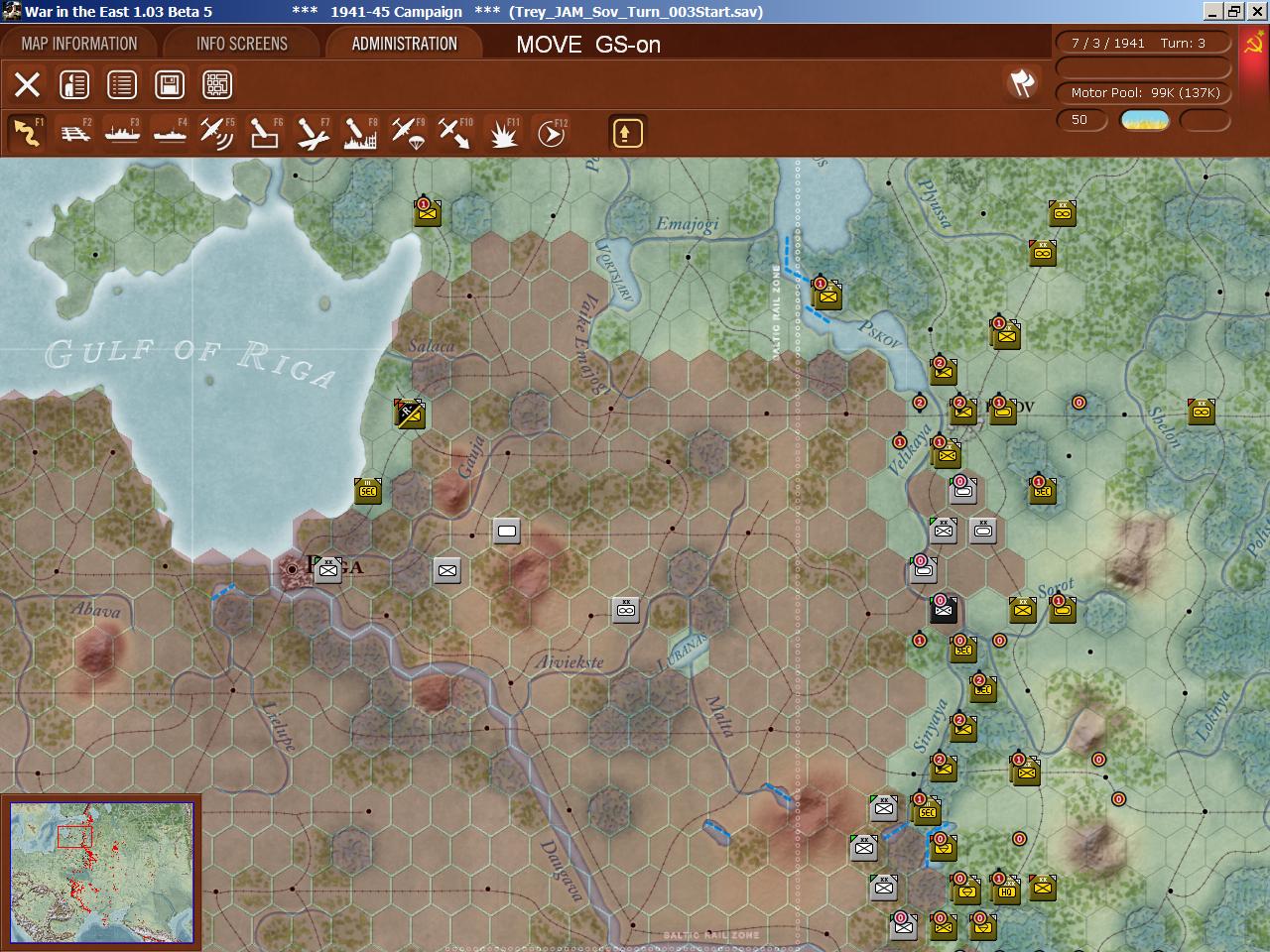This screenshot has width=1270, height=952.
Task: Switch to the INFO SCREENS tab
Action: point(242,44)
